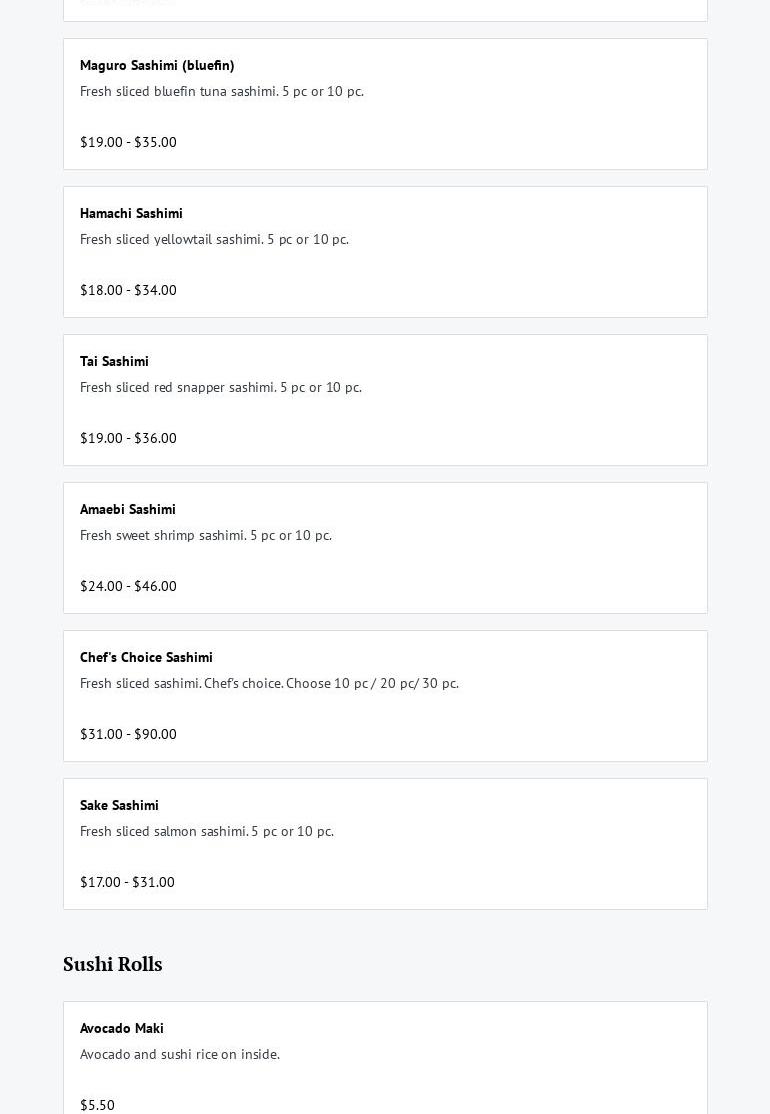The height and width of the screenshot is (1114, 770).
Task: Select the Sake Sashimi title
Action: 119,806
